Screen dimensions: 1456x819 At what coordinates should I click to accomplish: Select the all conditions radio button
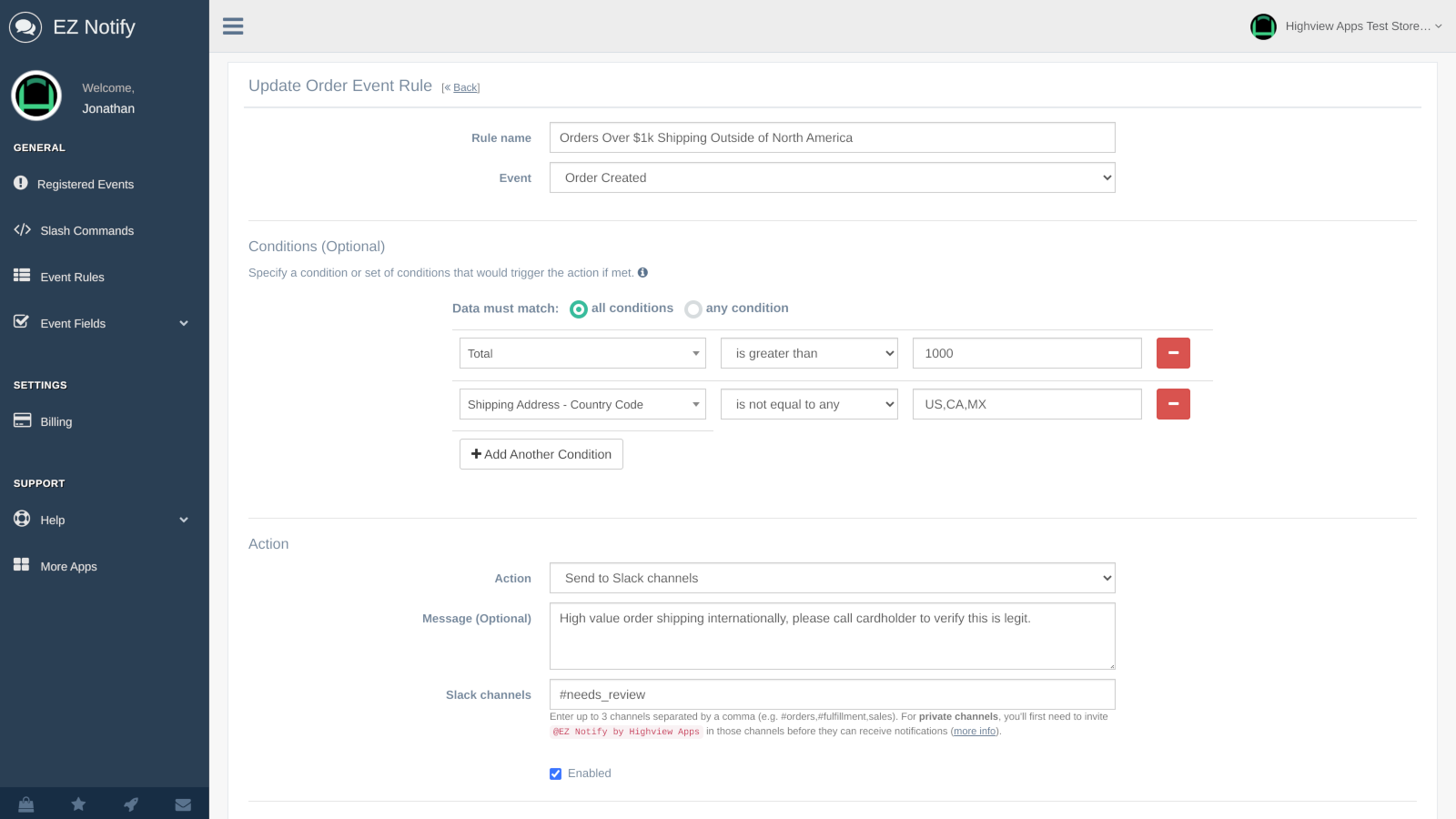(x=578, y=309)
